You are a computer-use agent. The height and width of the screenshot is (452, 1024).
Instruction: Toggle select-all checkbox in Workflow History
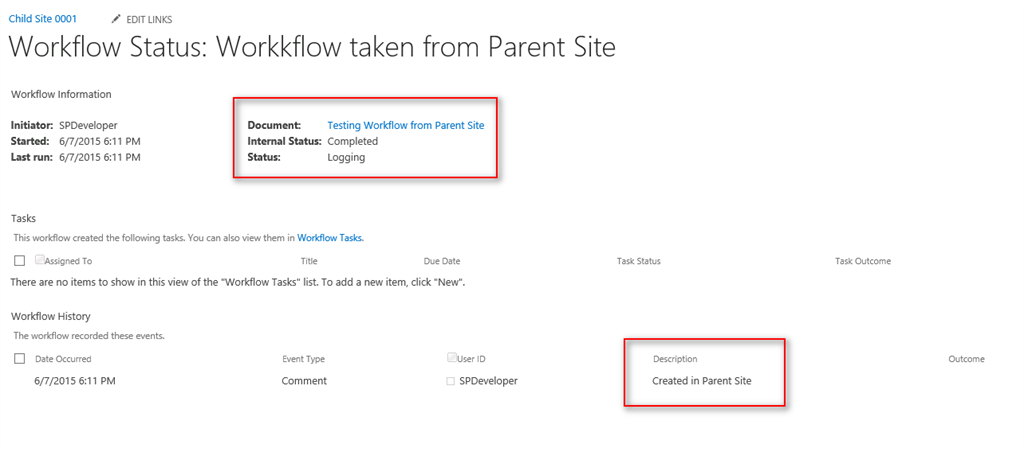pos(20,359)
